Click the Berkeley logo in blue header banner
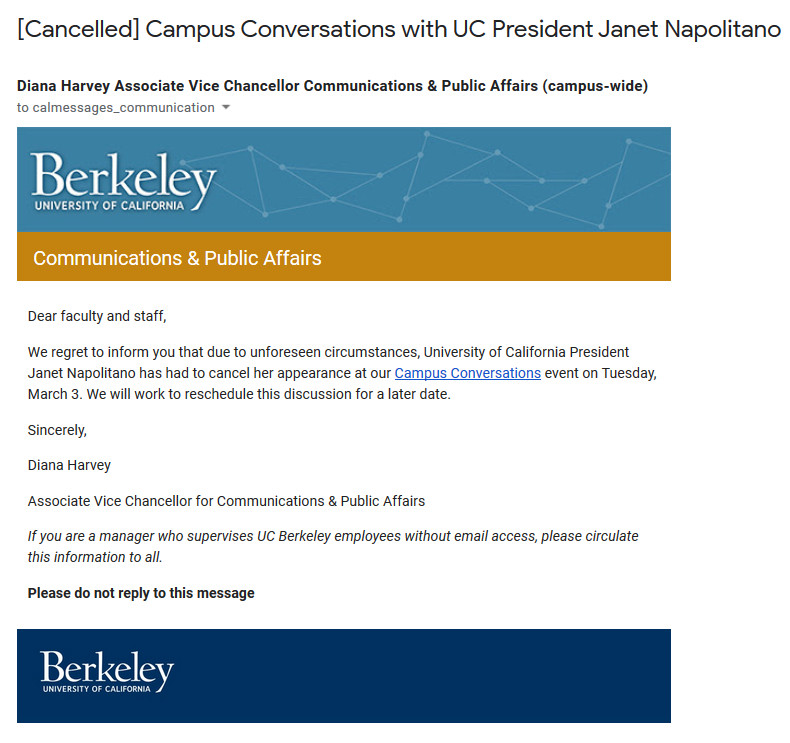The height and width of the screenshot is (743, 790). [x=123, y=181]
